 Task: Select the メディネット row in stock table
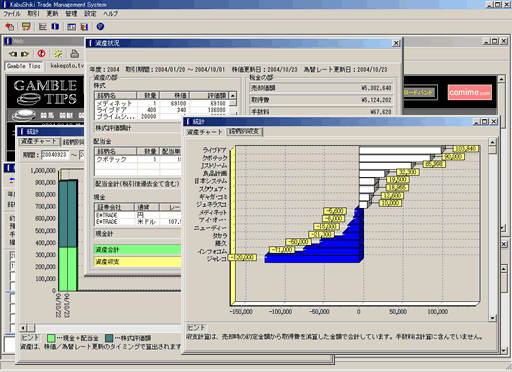pos(161,104)
